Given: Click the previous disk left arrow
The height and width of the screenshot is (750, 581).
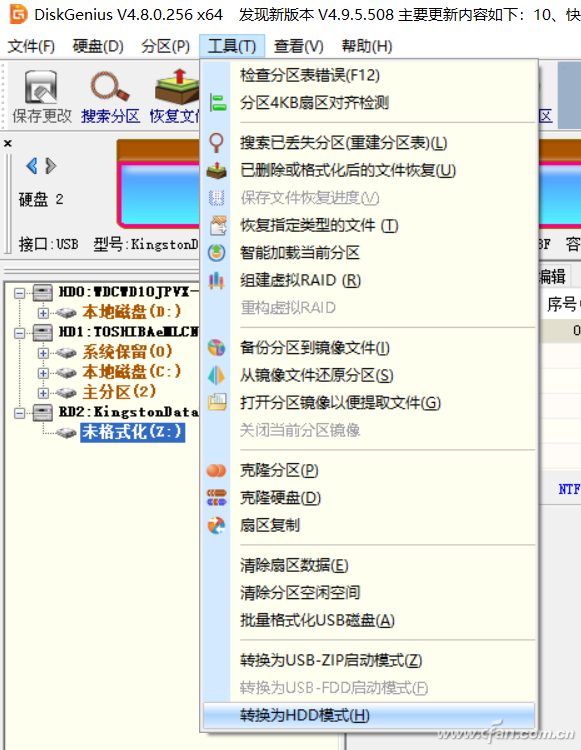Looking at the screenshot, I should coord(32,166).
